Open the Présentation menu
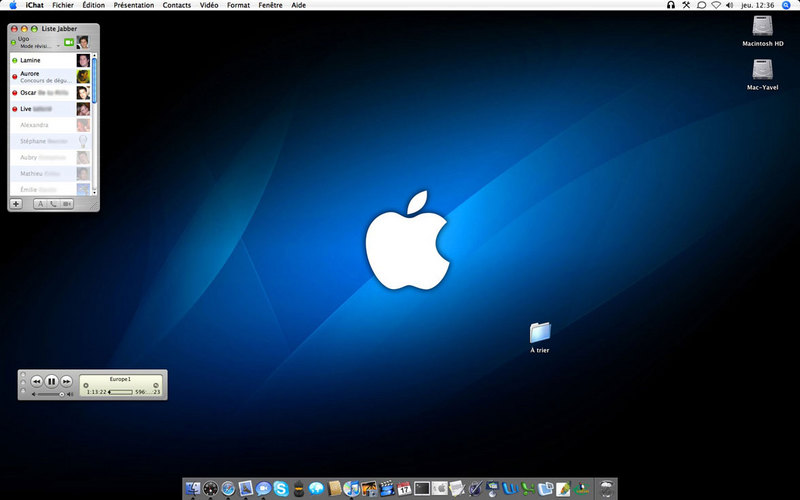The height and width of the screenshot is (500, 800). (x=134, y=5)
